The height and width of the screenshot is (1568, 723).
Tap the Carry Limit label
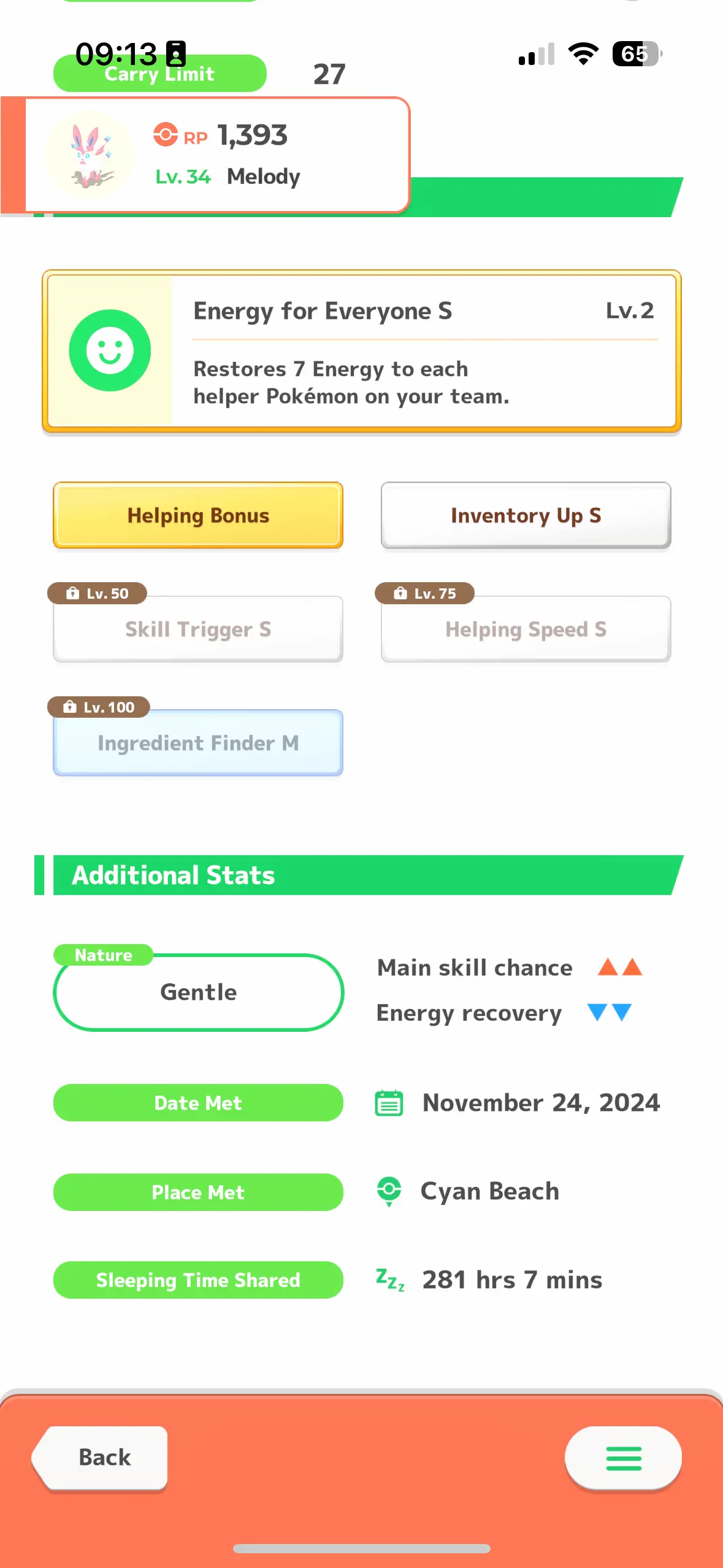[x=160, y=74]
